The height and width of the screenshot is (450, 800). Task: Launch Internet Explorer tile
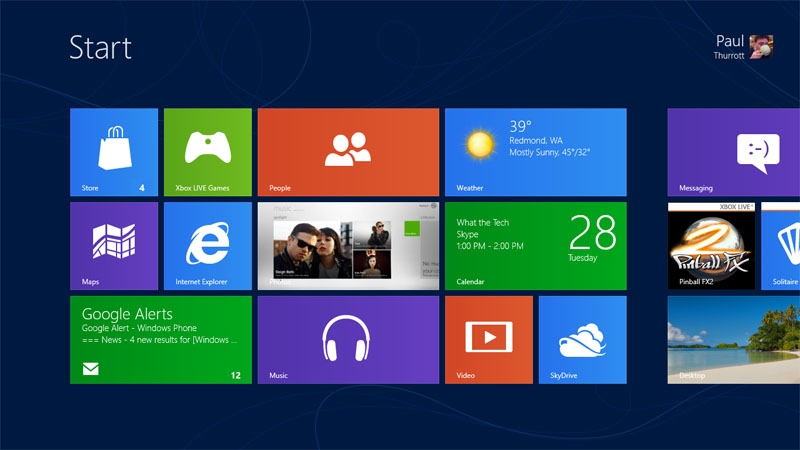point(207,246)
